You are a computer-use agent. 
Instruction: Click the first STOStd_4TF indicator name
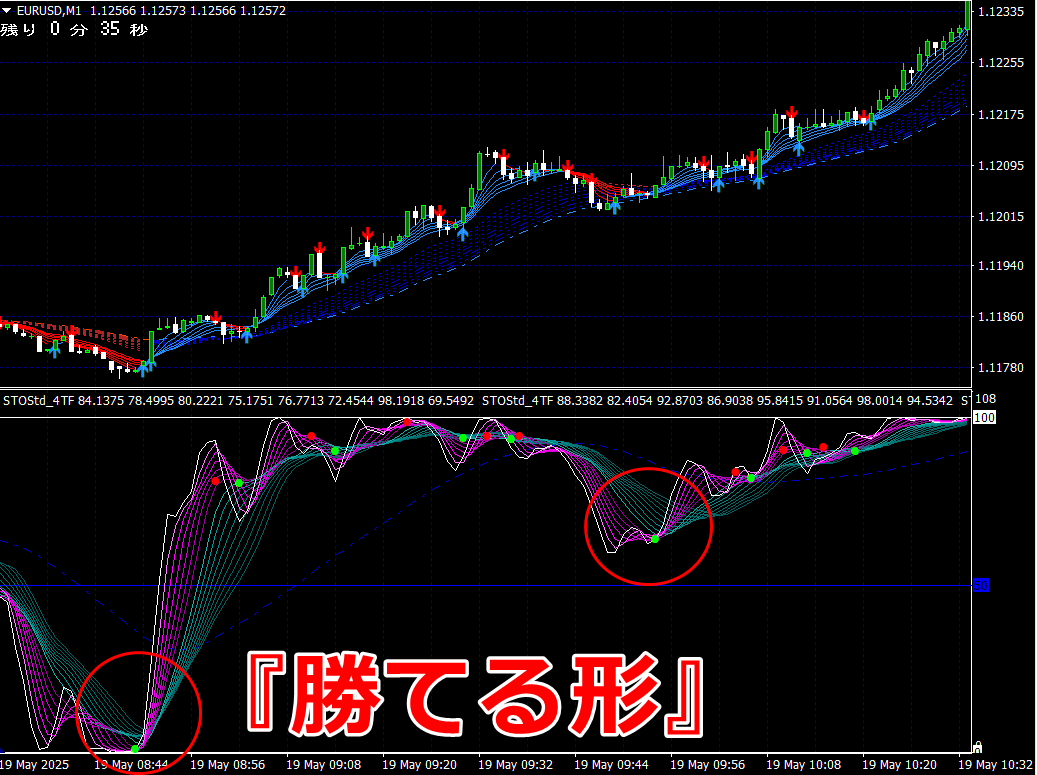click(x=38, y=401)
